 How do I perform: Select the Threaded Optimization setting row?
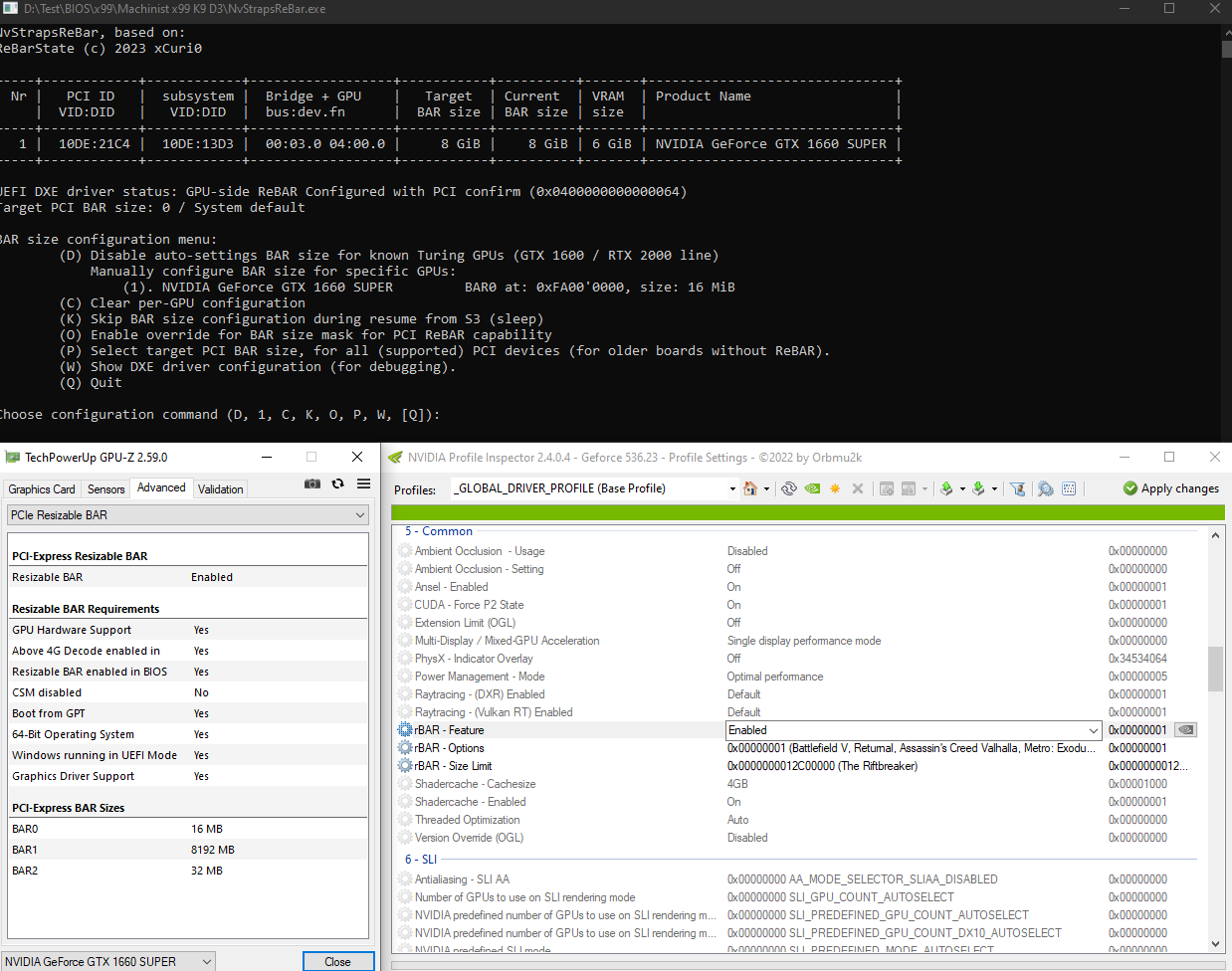[796, 820]
